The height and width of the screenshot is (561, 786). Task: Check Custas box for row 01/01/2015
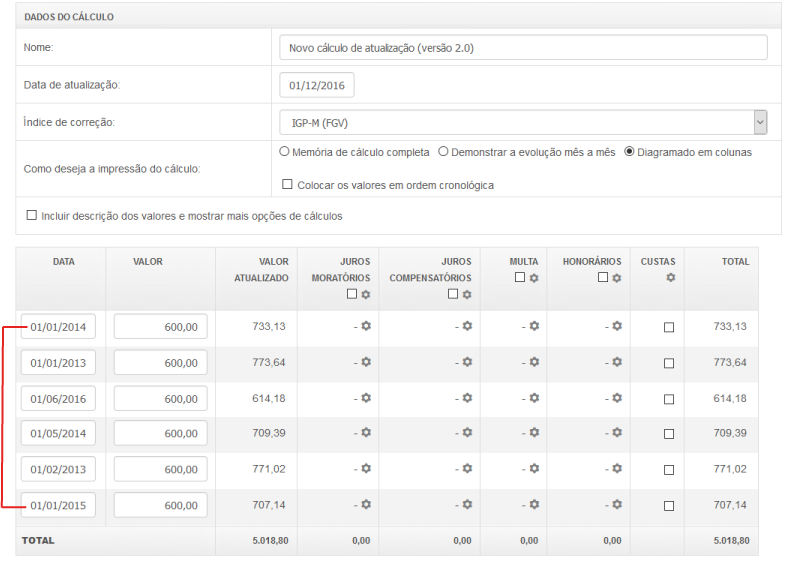click(669, 506)
